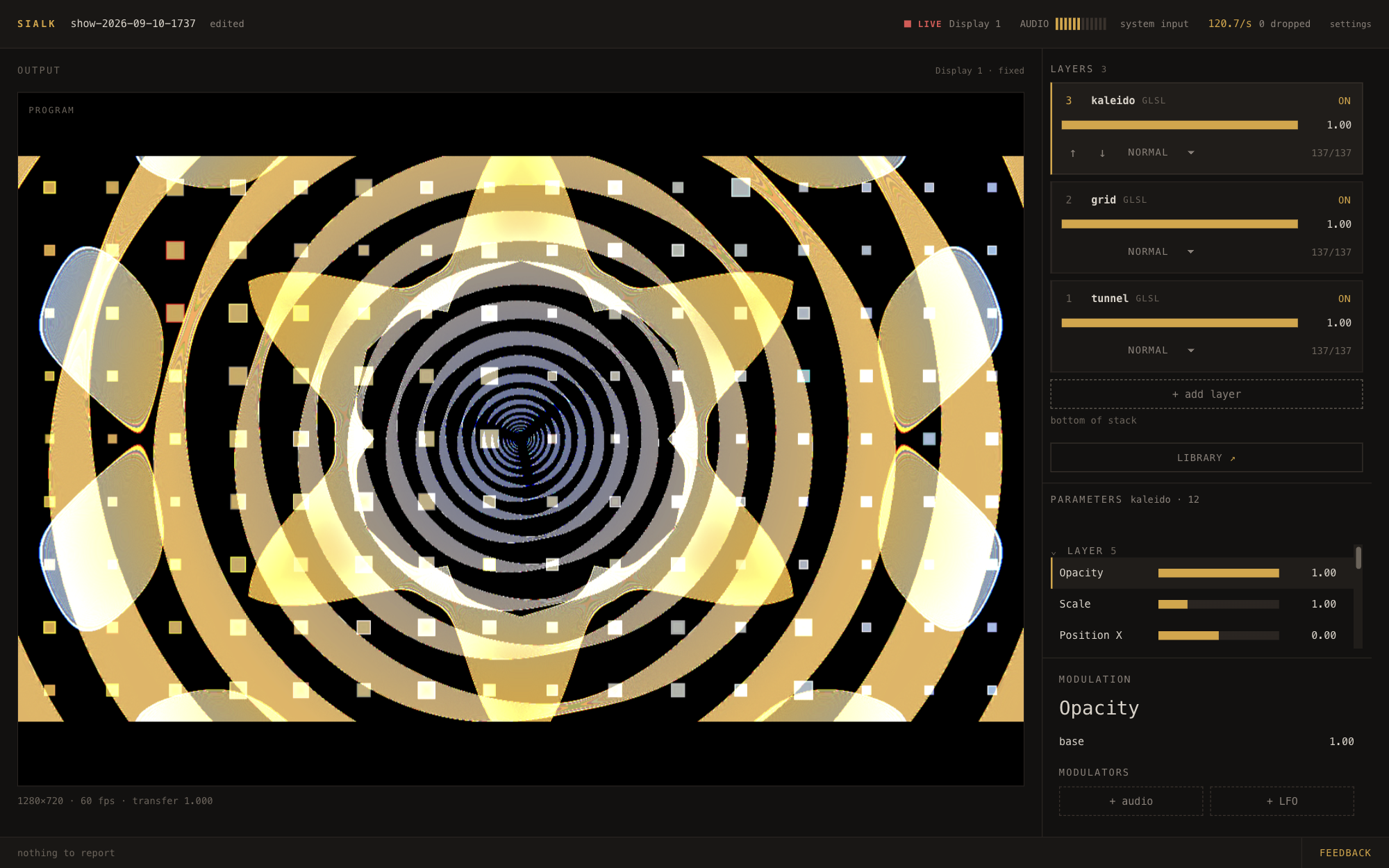Image resolution: width=1389 pixels, height=868 pixels.
Task: Toggle tunnel layer ON switch
Action: (x=1344, y=299)
